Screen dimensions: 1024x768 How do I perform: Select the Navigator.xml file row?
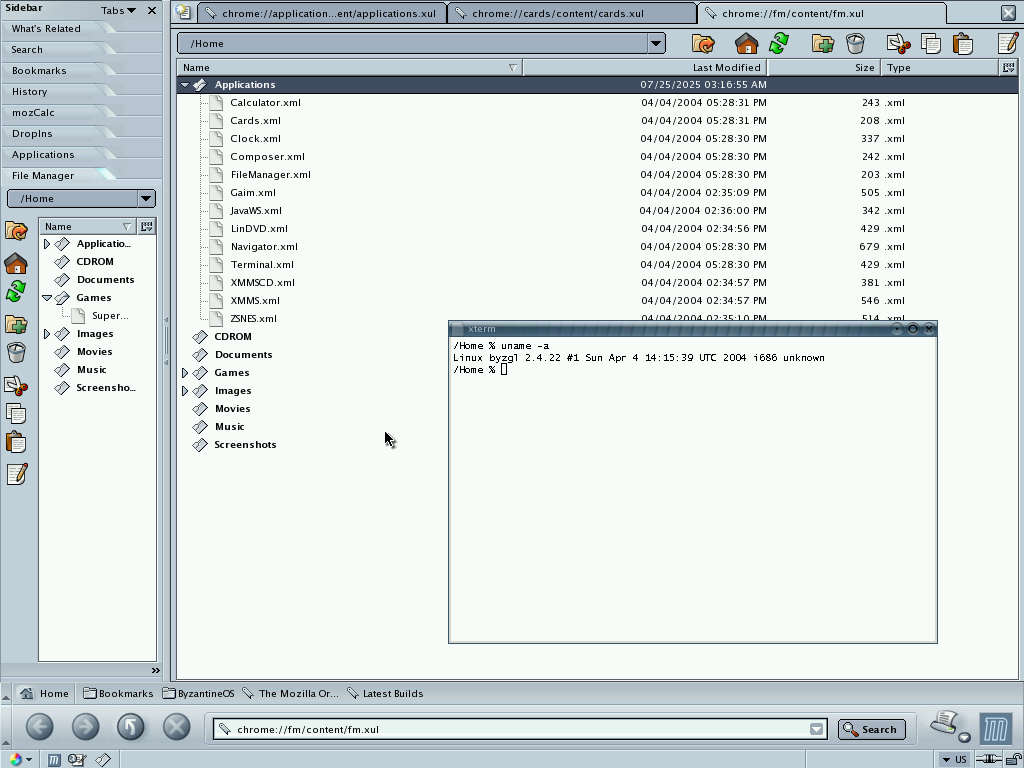tap(597, 247)
